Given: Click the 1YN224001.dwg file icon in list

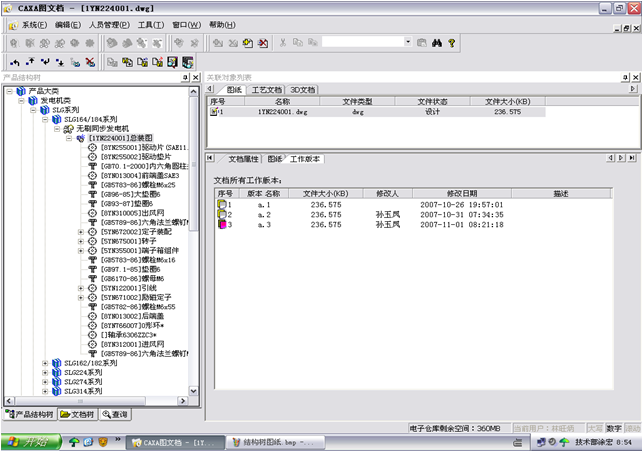Looking at the screenshot, I should [215, 112].
